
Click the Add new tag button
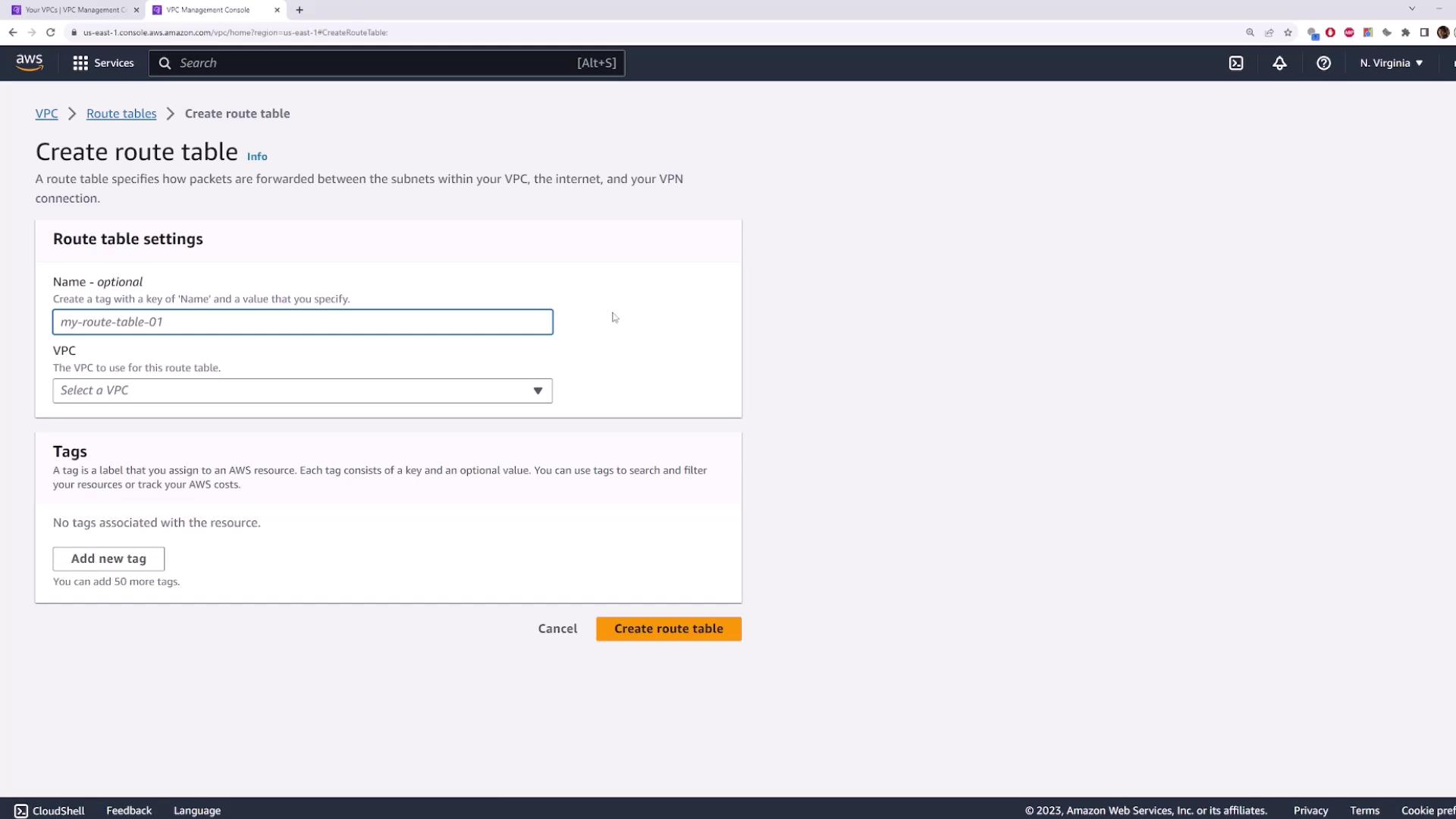click(108, 559)
